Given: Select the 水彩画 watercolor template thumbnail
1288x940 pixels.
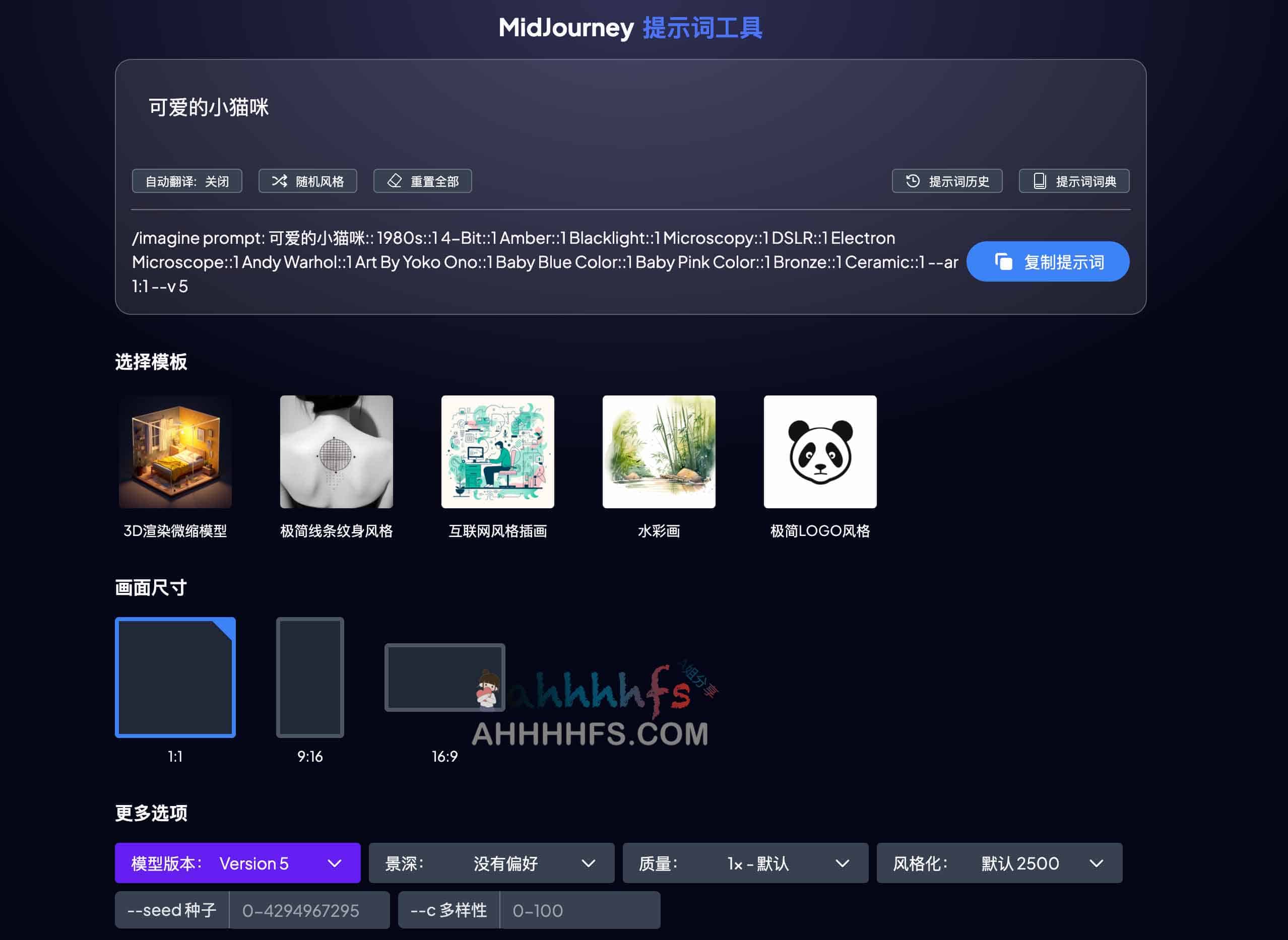Looking at the screenshot, I should (x=659, y=451).
